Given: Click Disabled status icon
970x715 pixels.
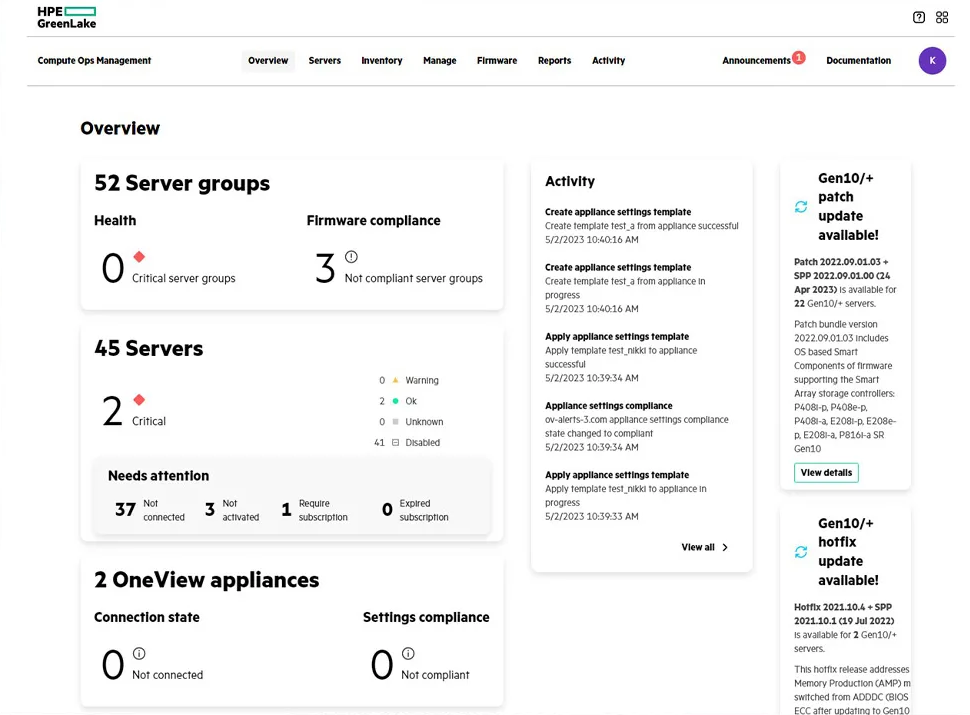Looking at the screenshot, I should [395, 442].
